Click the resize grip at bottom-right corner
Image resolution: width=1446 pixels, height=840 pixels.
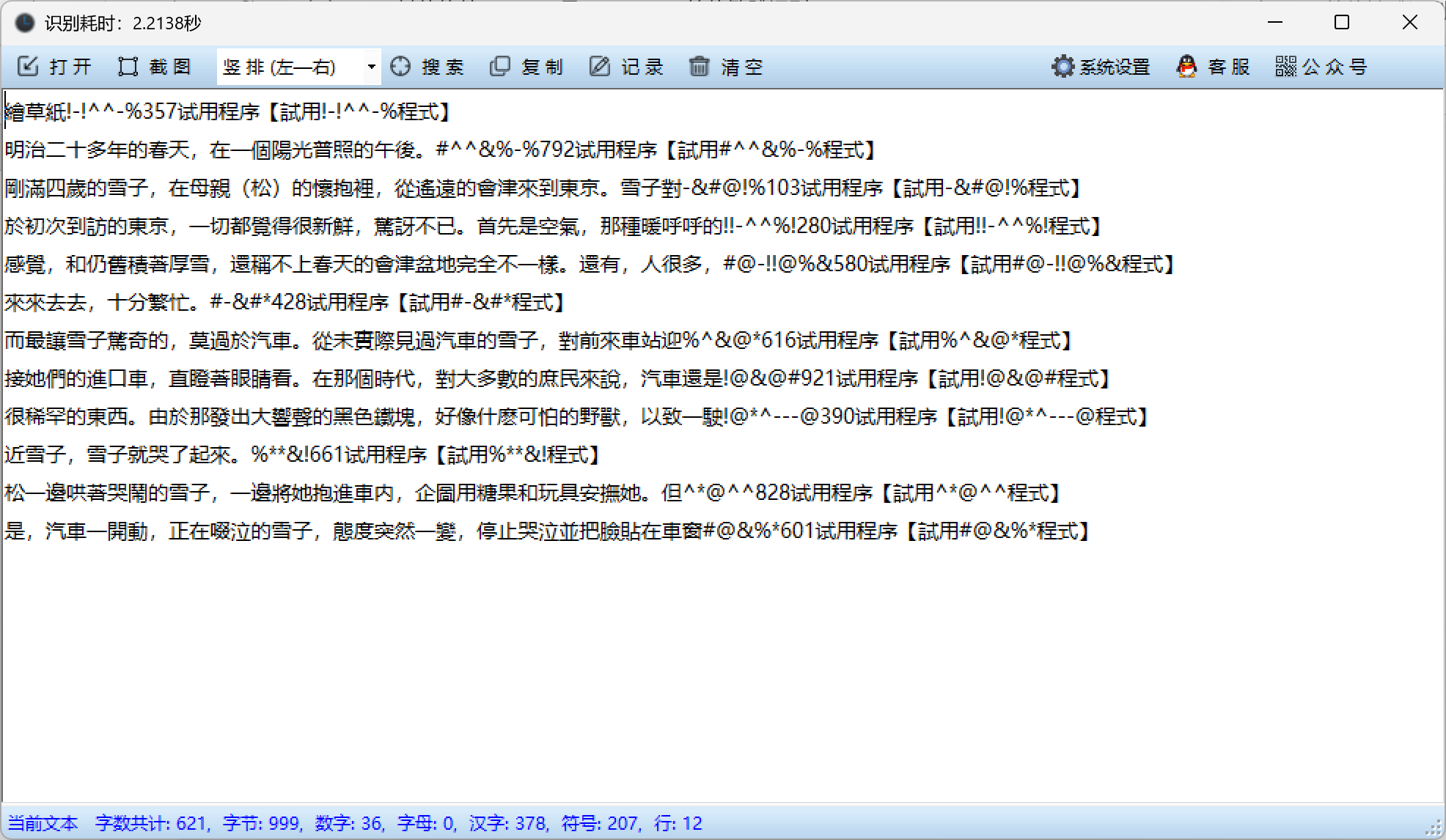pyautogui.click(x=1434, y=829)
